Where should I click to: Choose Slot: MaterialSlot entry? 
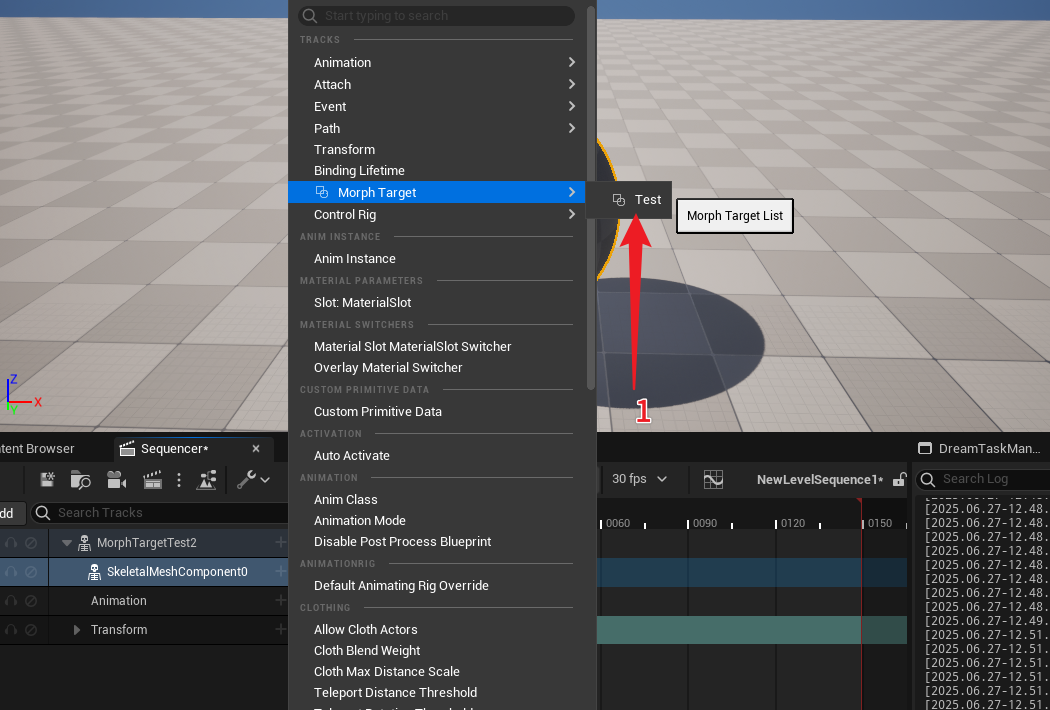(437, 303)
